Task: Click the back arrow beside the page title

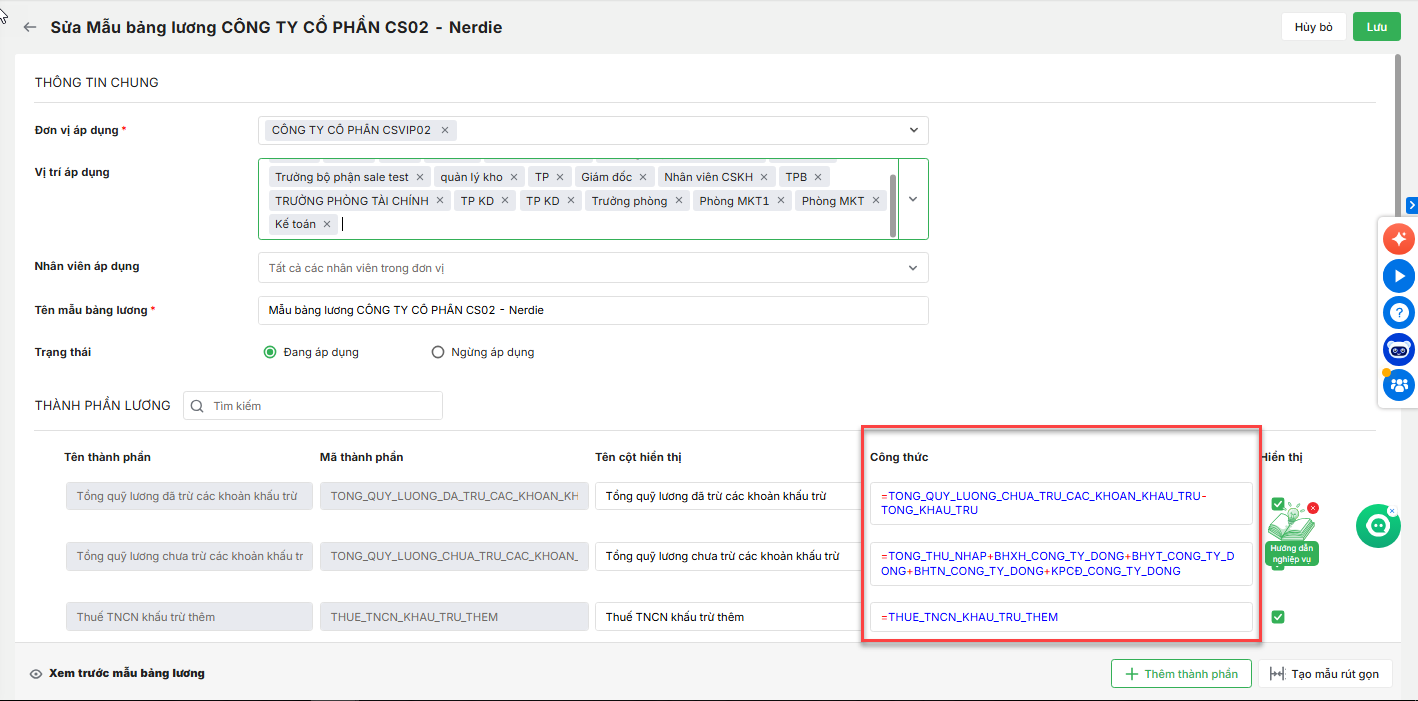Action: [30, 27]
